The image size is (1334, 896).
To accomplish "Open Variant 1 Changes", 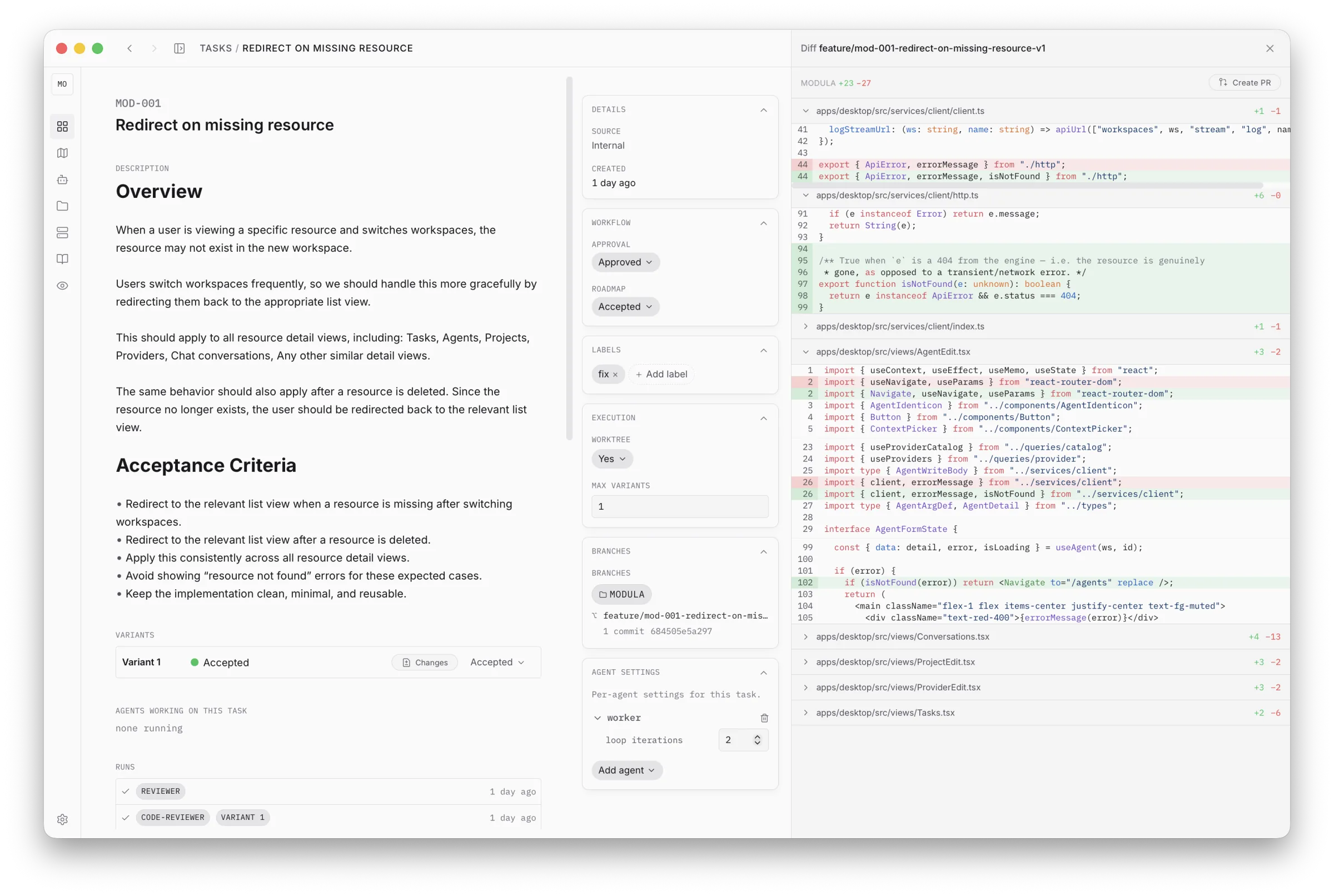I will (x=425, y=663).
